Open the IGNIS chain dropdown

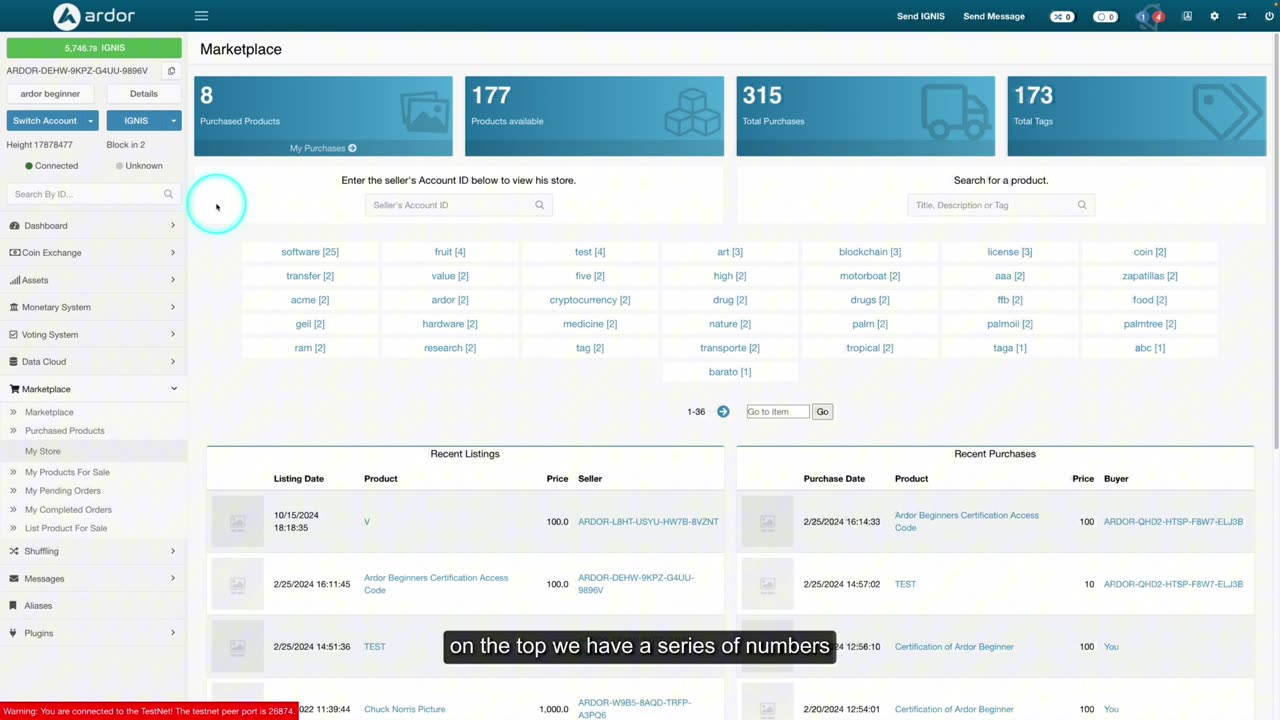(144, 121)
